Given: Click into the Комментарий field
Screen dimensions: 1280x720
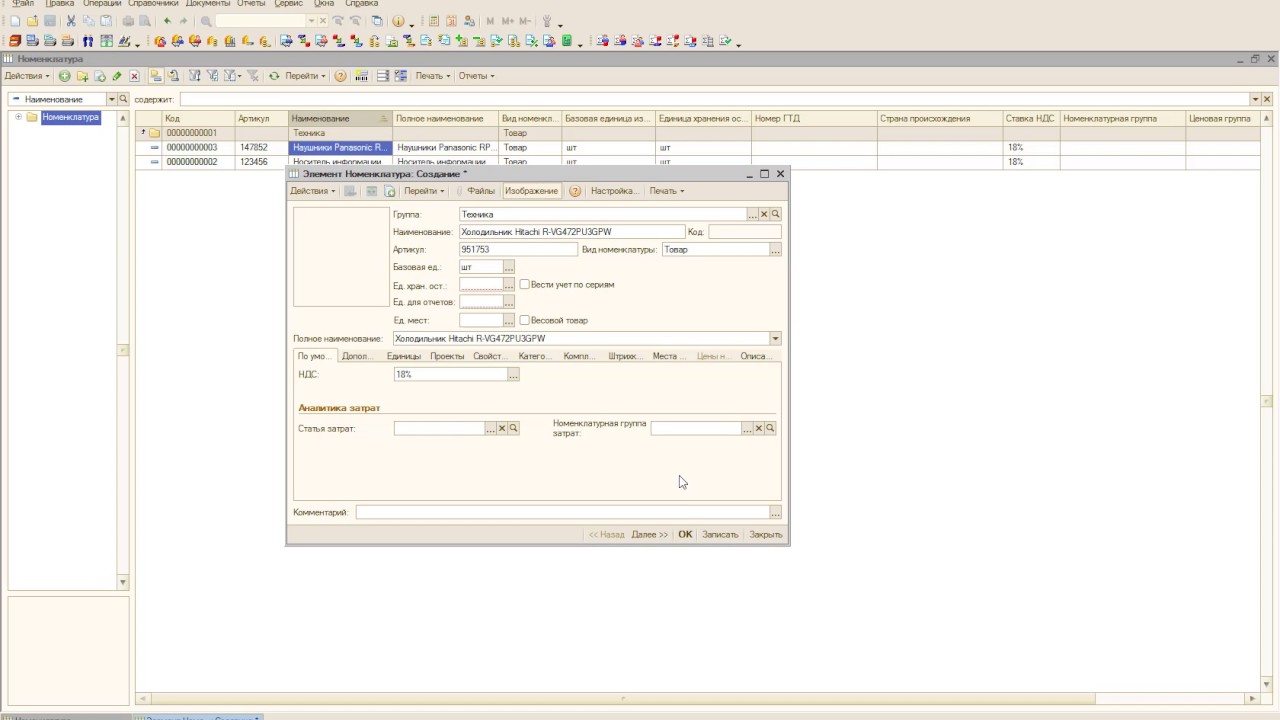Looking at the screenshot, I should tap(563, 513).
